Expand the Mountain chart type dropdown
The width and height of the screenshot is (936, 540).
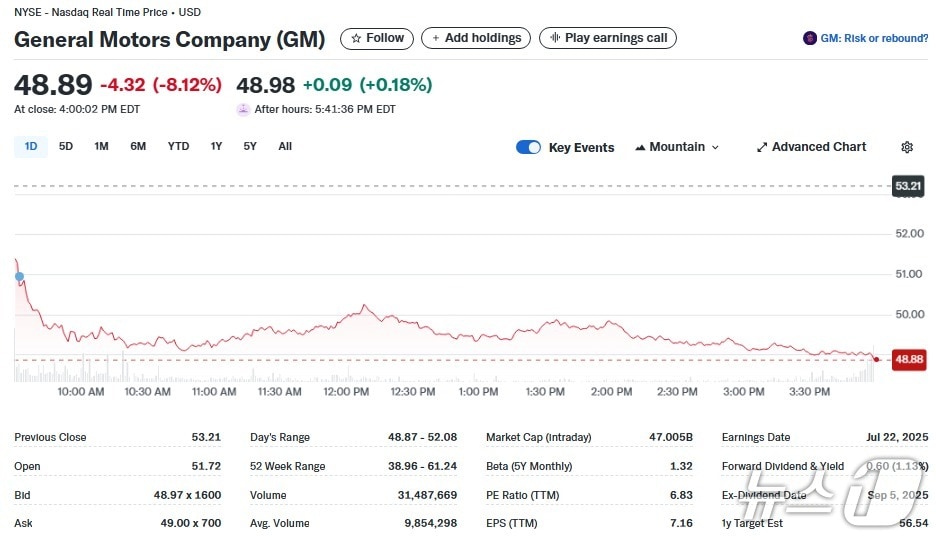[x=677, y=147]
